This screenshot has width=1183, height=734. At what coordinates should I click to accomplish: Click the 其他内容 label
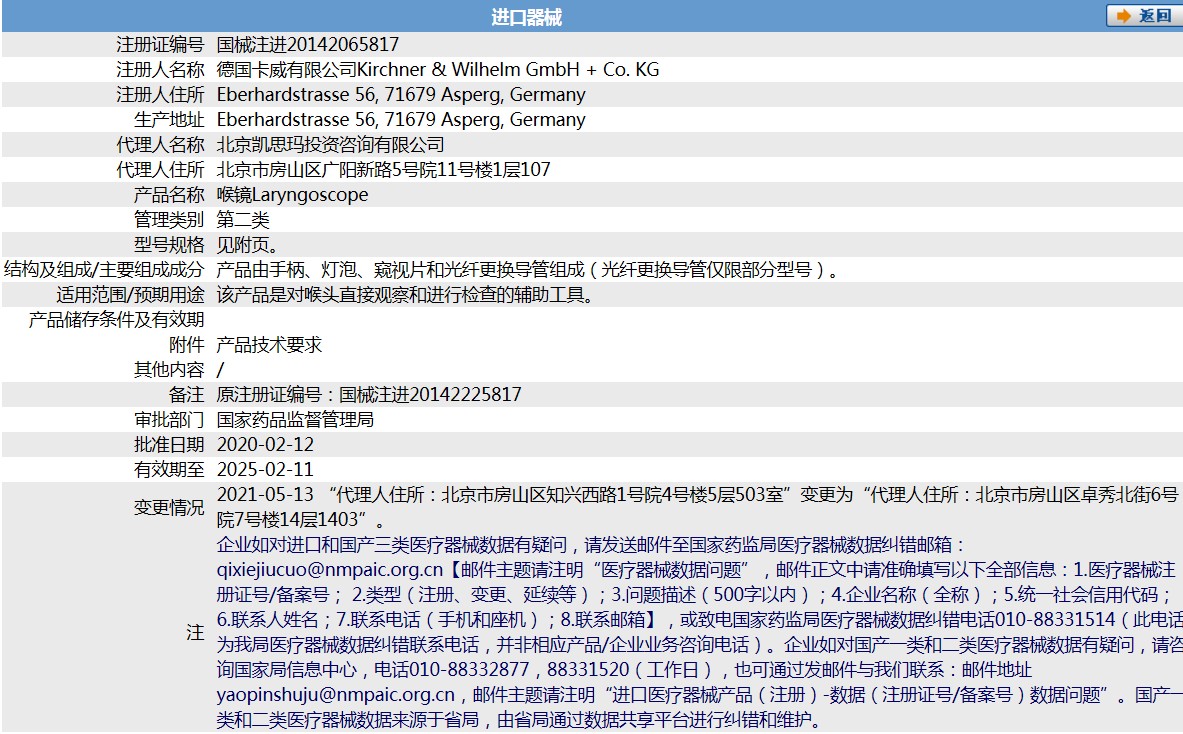click(169, 370)
